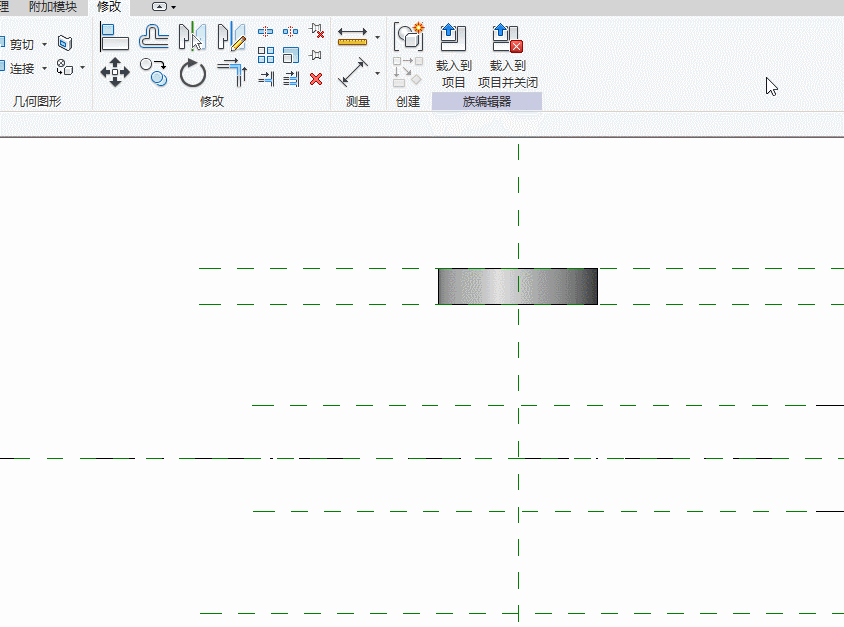Screen dimensions: 844x627
Task: Select the Aligned Dimension tool
Action: [x=353, y=73]
